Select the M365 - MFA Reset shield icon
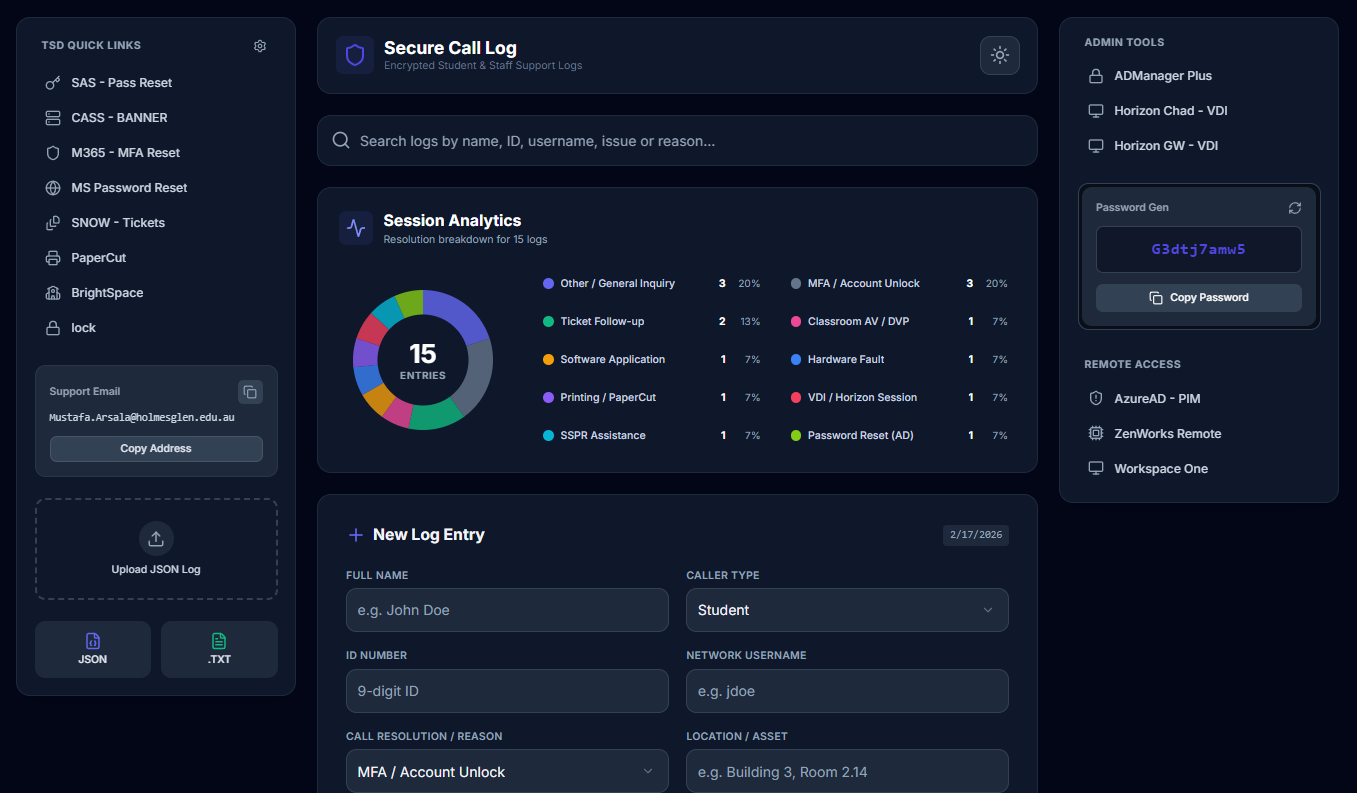Image resolution: width=1357 pixels, height=793 pixels. [x=52, y=152]
